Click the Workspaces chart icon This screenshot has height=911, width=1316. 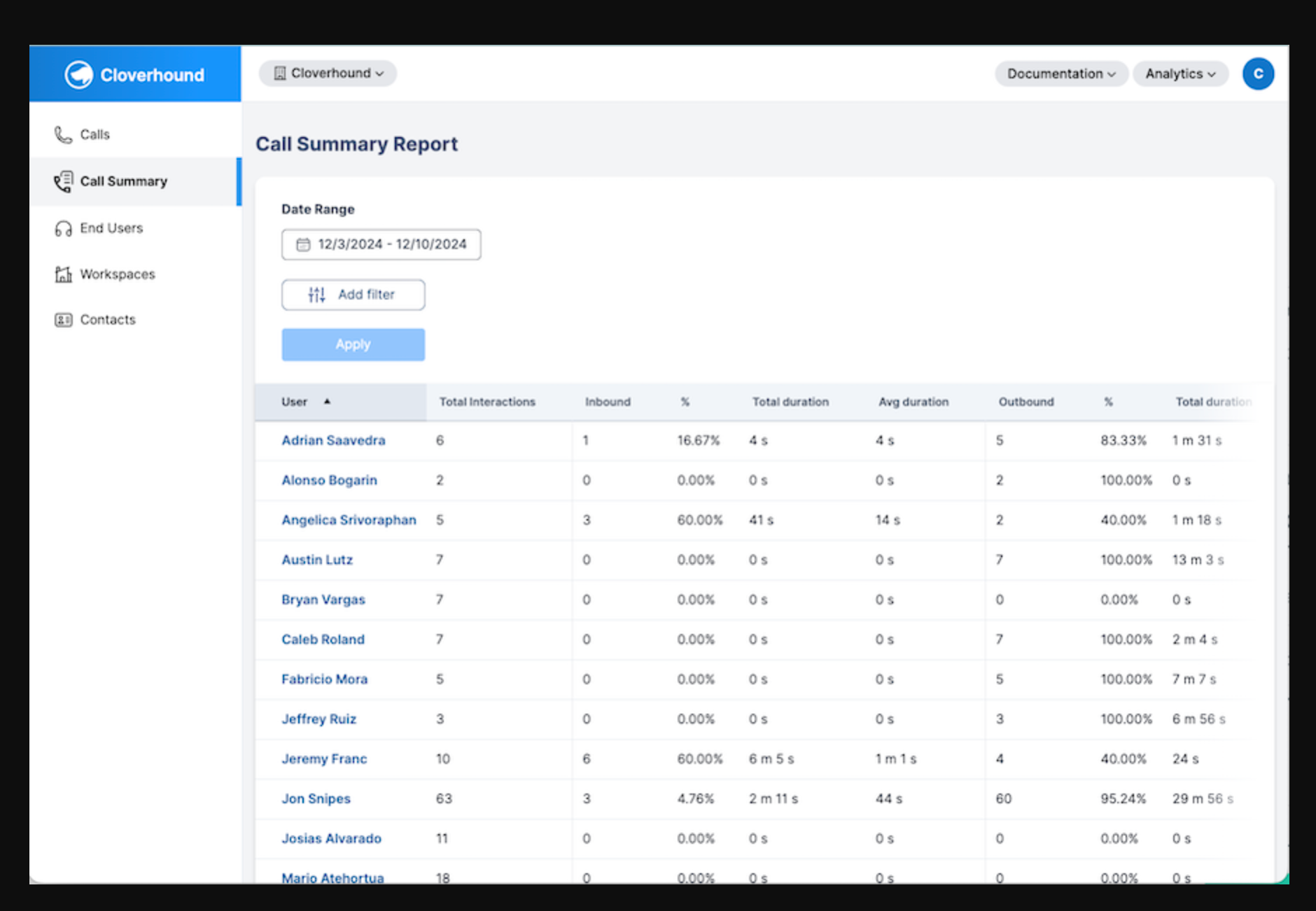[63, 274]
